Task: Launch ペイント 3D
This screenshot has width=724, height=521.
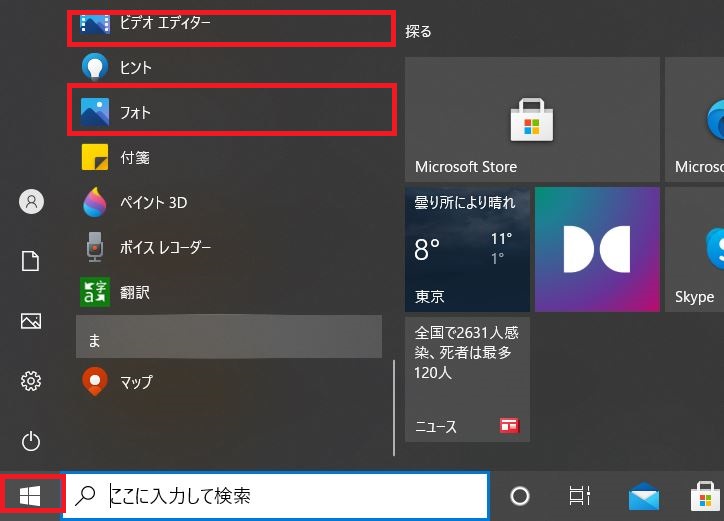Action: [x=229, y=202]
